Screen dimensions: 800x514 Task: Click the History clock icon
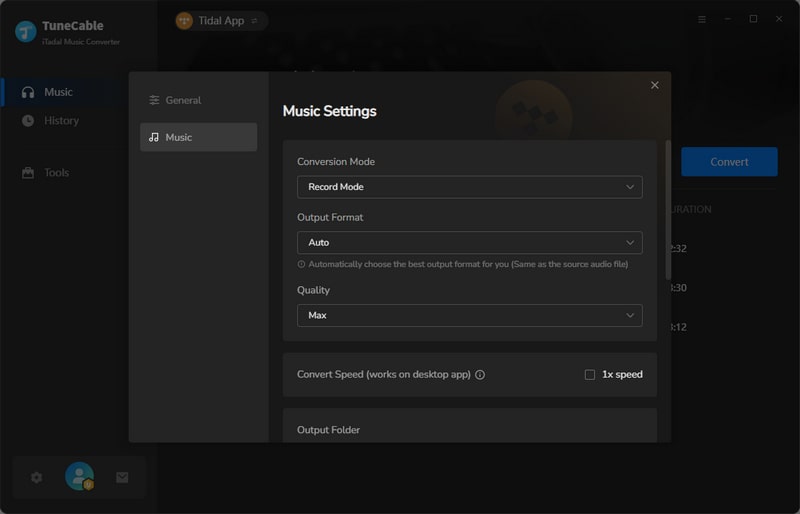(28, 120)
